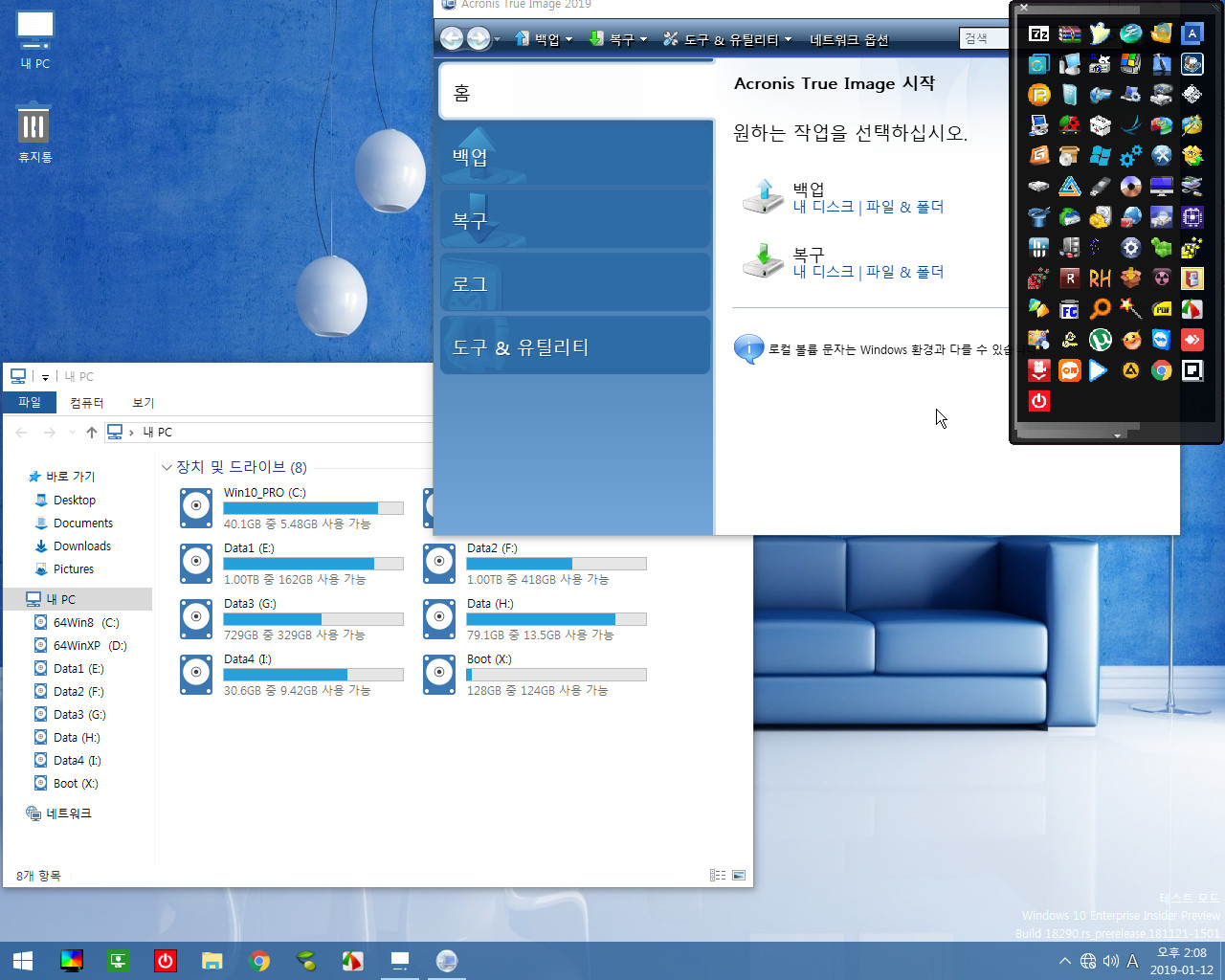Image resolution: width=1225 pixels, height=980 pixels.
Task: Click 파일 & 폴더 link under 복구
Action: coord(904,272)
